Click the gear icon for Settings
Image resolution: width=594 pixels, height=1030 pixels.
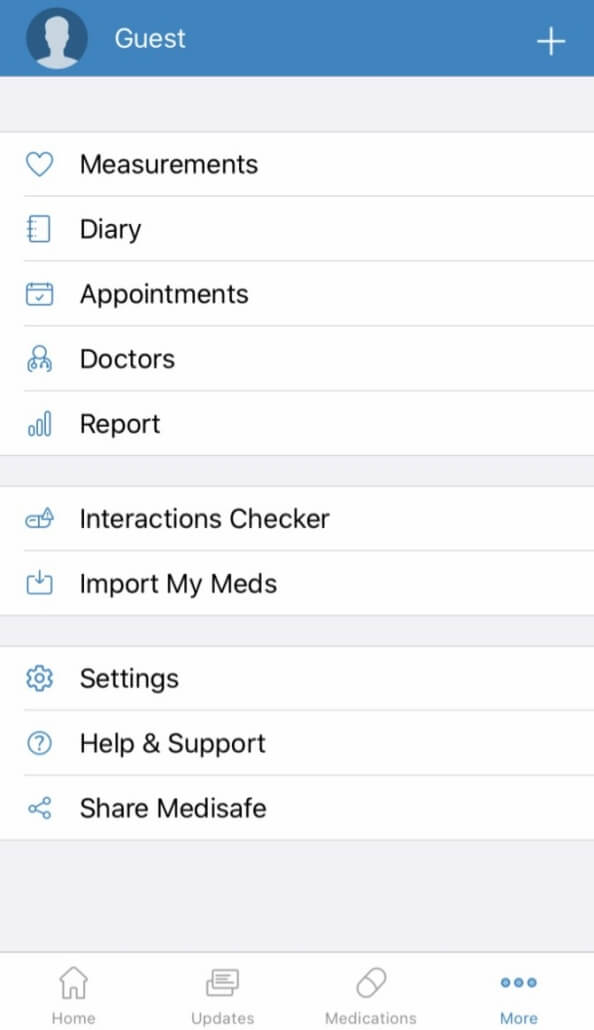click(x=39, y=678)
